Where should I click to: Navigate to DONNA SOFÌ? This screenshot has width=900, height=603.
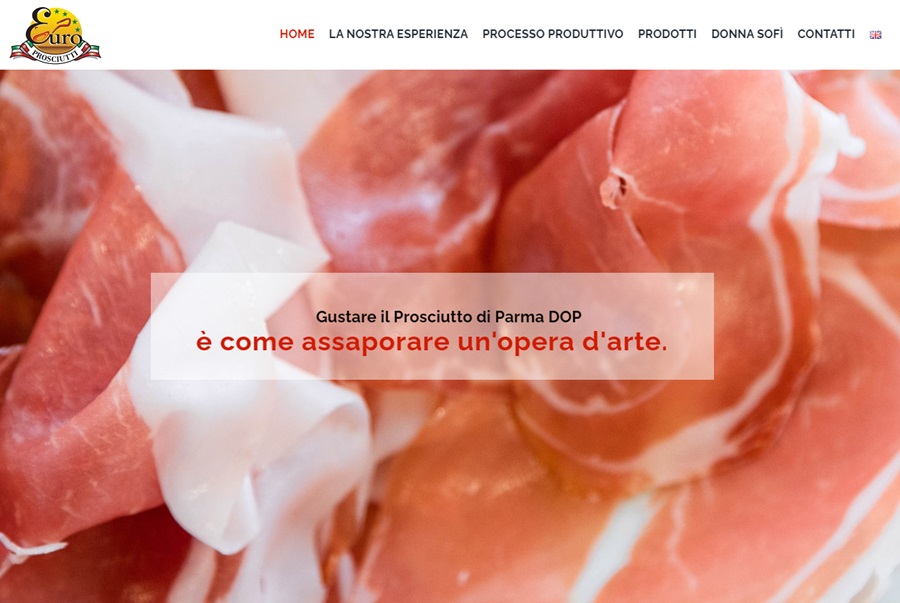(x=747, y=34)
